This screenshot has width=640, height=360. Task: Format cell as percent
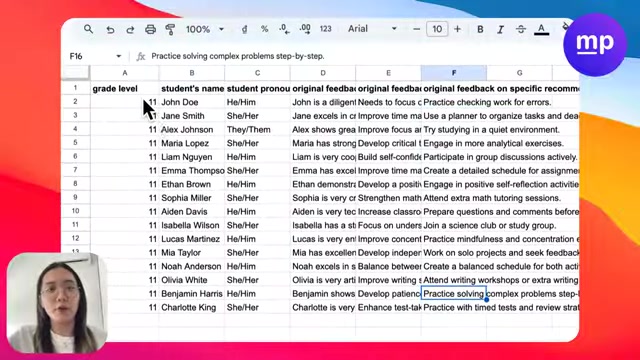[x=264, y=29]
